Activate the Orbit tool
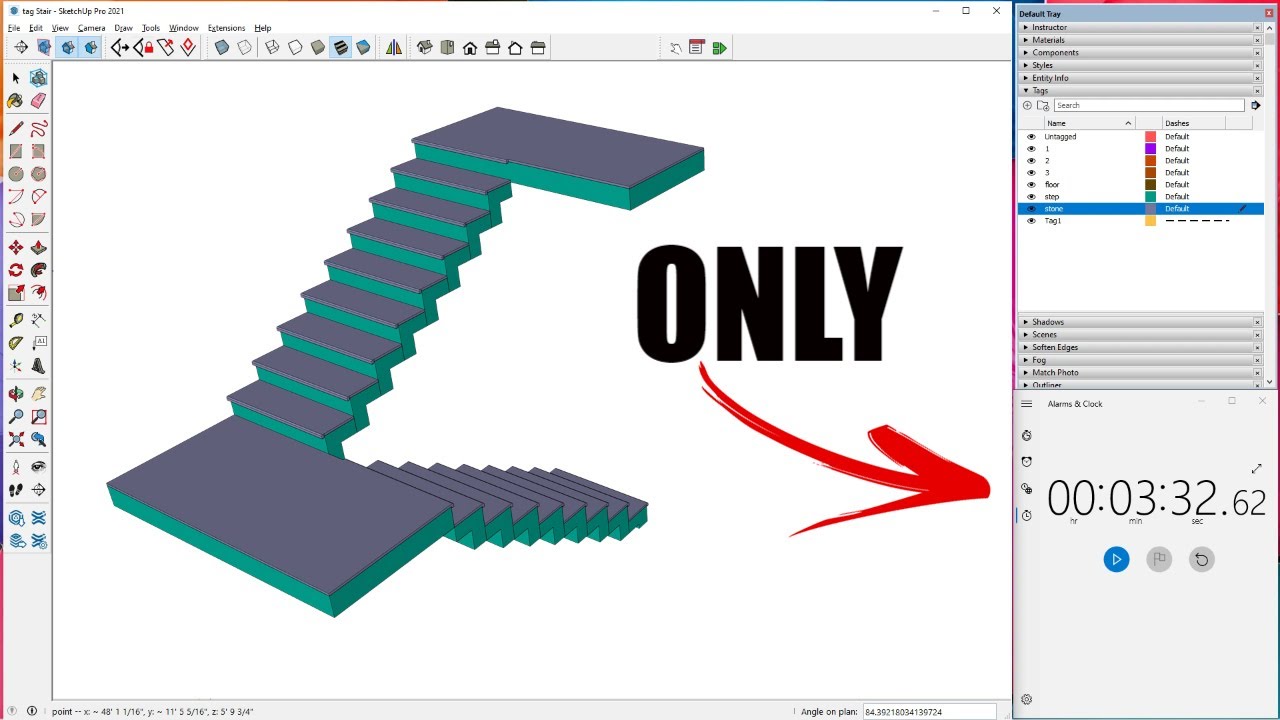Viewport: 1280px width, 720px height. click(16, 394)
